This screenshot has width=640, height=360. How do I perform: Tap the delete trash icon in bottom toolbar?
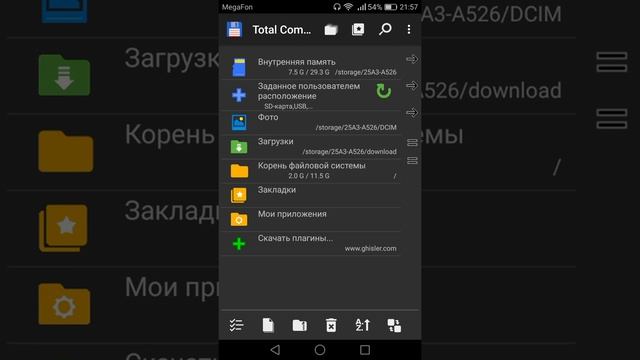click(331, 325)
